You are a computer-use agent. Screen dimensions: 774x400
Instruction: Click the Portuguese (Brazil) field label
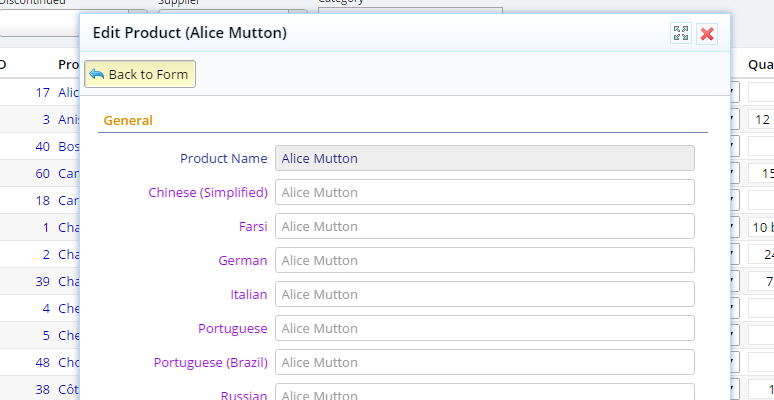(x=211, y=362)
